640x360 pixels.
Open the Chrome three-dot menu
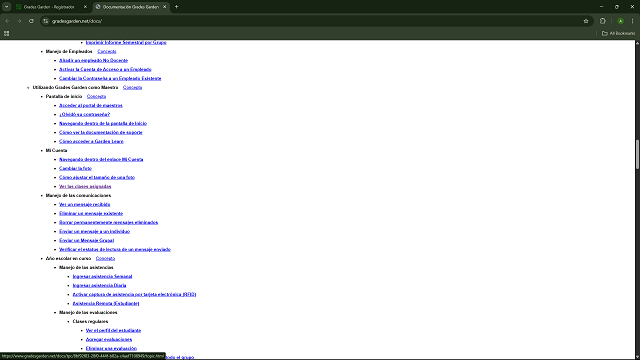[x=632, y=21]
